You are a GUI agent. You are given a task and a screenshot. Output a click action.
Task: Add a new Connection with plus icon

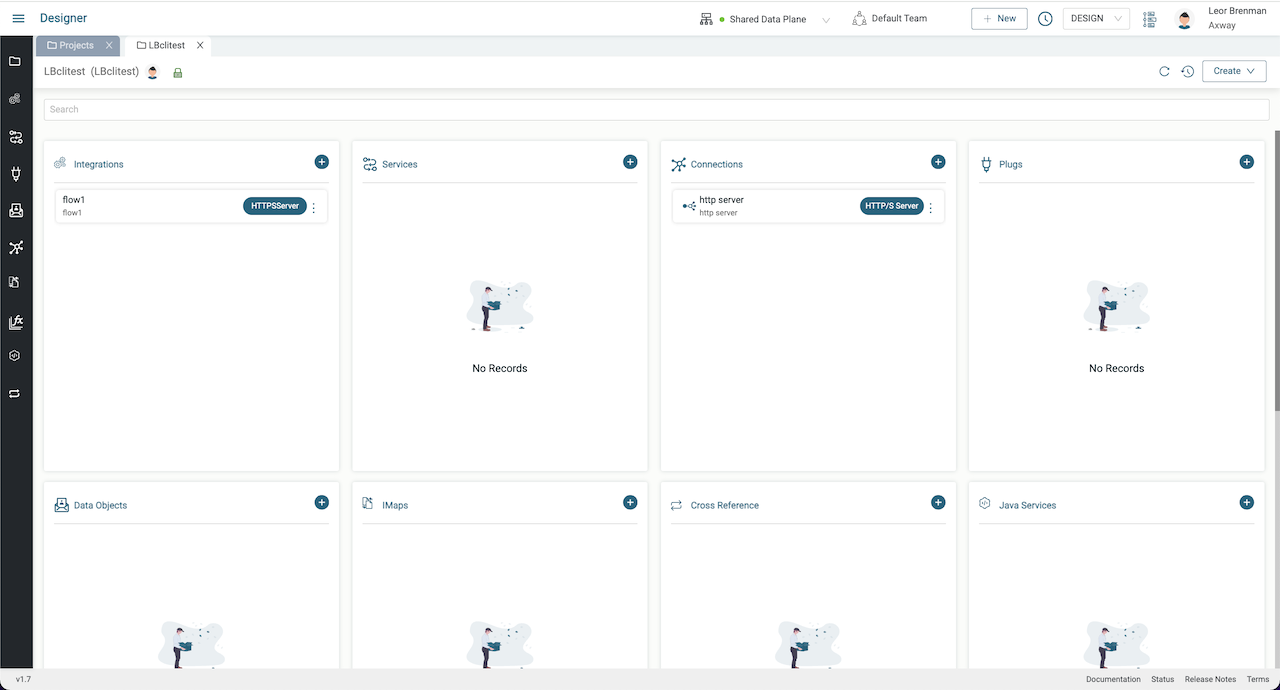coord(938,162)
